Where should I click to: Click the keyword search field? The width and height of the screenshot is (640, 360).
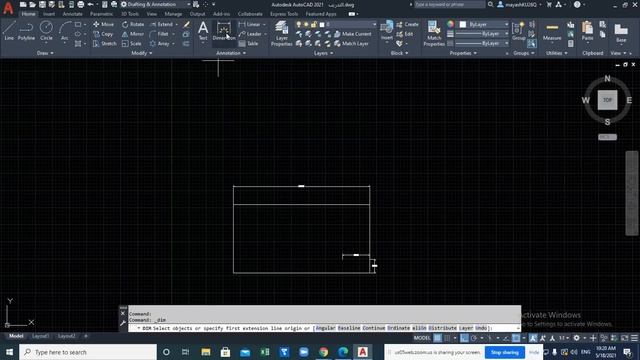(x=450, y=4)
